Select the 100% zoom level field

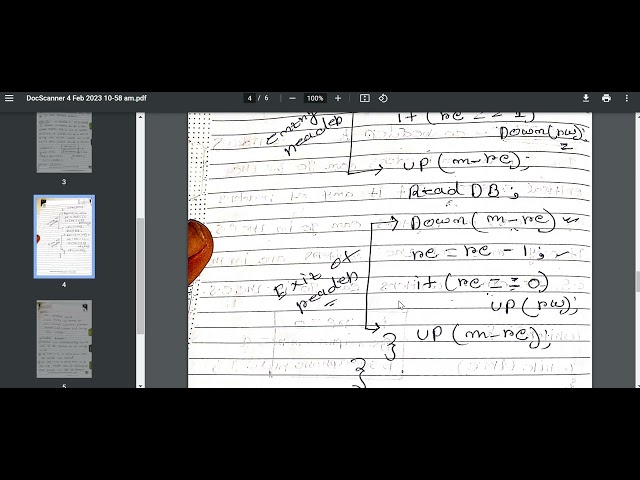315,98
